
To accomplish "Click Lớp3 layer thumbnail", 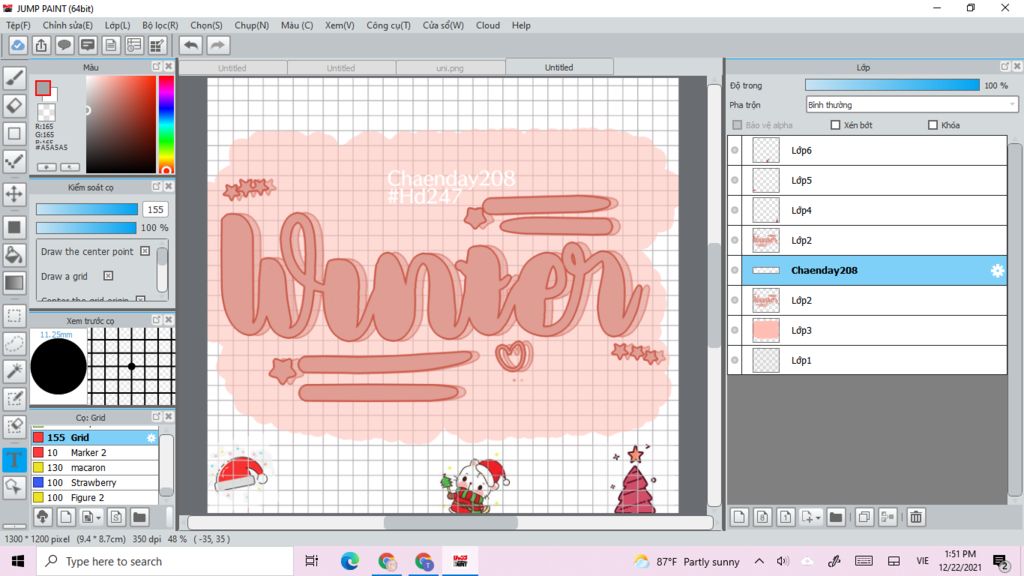I will [765, 330].
